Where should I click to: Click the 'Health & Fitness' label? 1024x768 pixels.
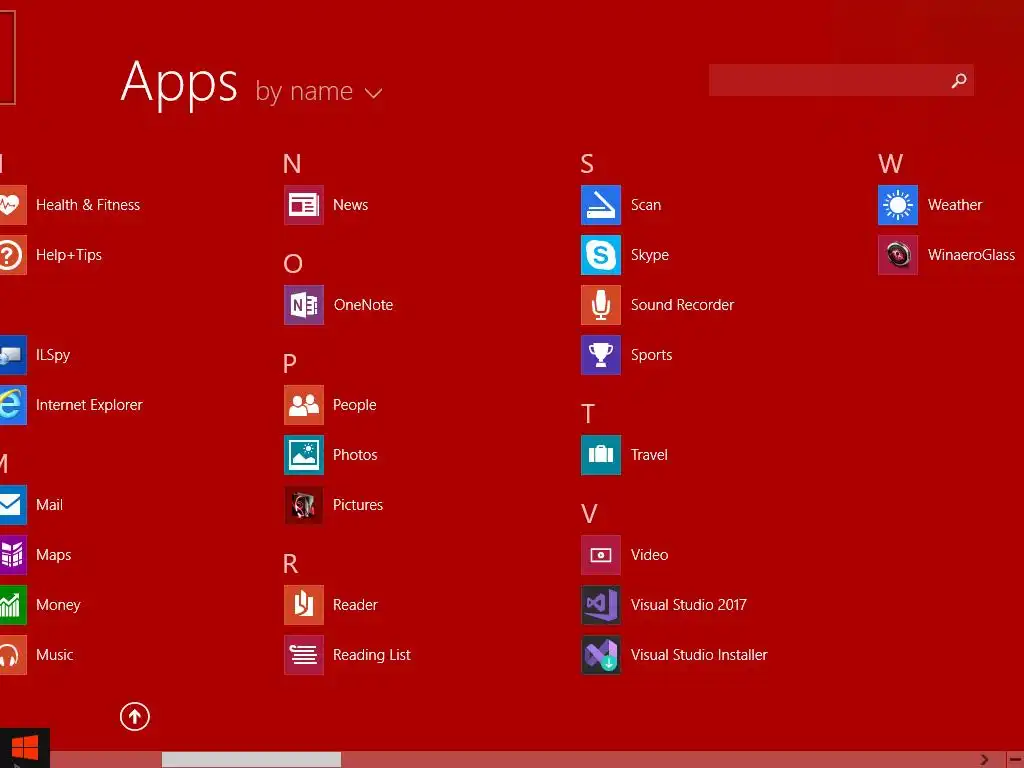point(88,205)
